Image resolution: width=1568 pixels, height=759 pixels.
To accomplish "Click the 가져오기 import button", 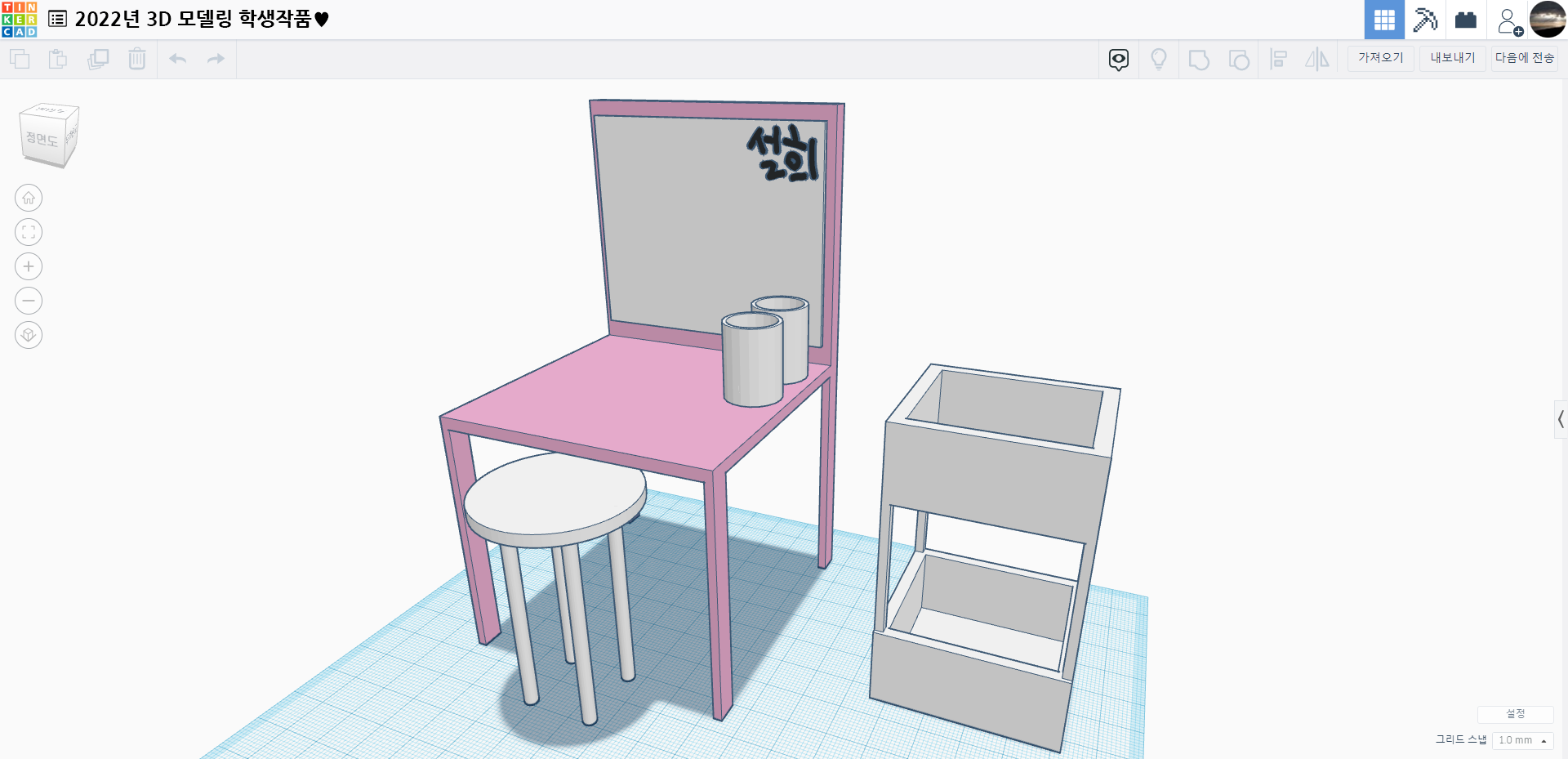I will click(x=1381, y=58).
